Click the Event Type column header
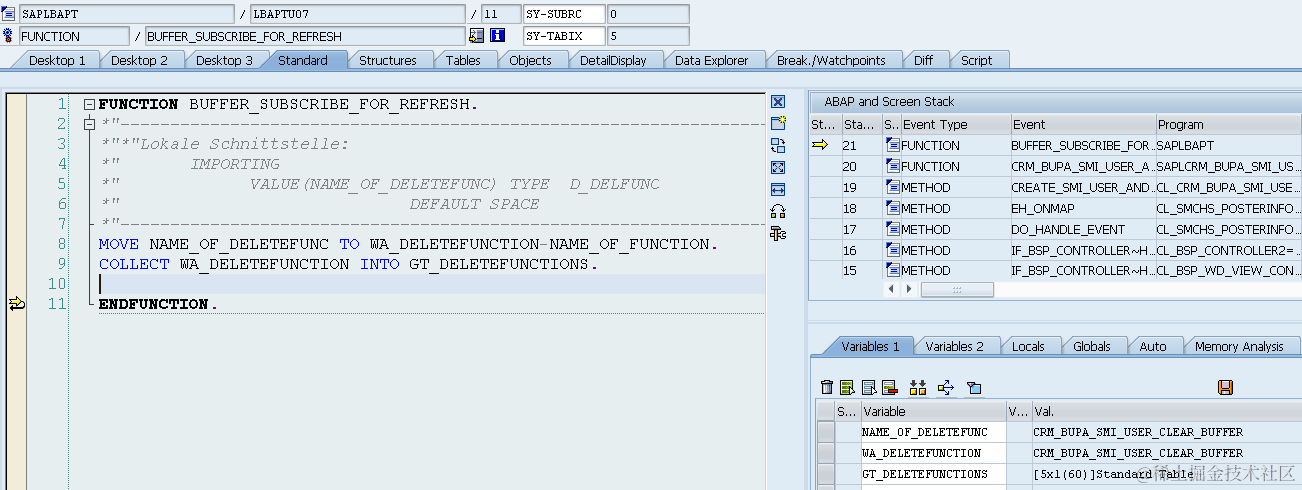The height and width of the screenshot is (490, 1302). [954, 125]
